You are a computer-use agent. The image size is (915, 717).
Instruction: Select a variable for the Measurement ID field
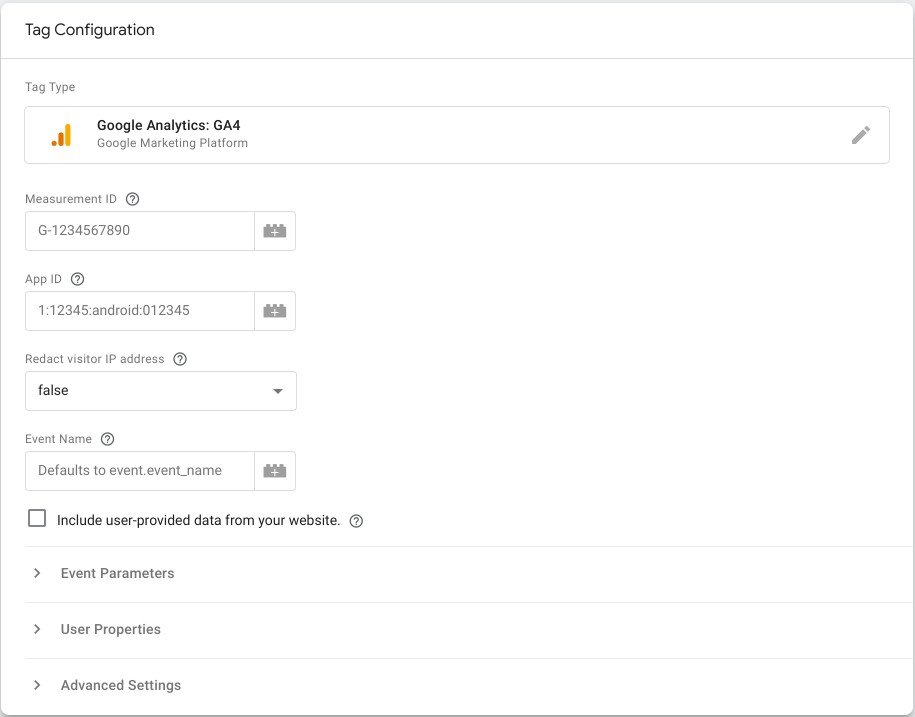point(275,231)
